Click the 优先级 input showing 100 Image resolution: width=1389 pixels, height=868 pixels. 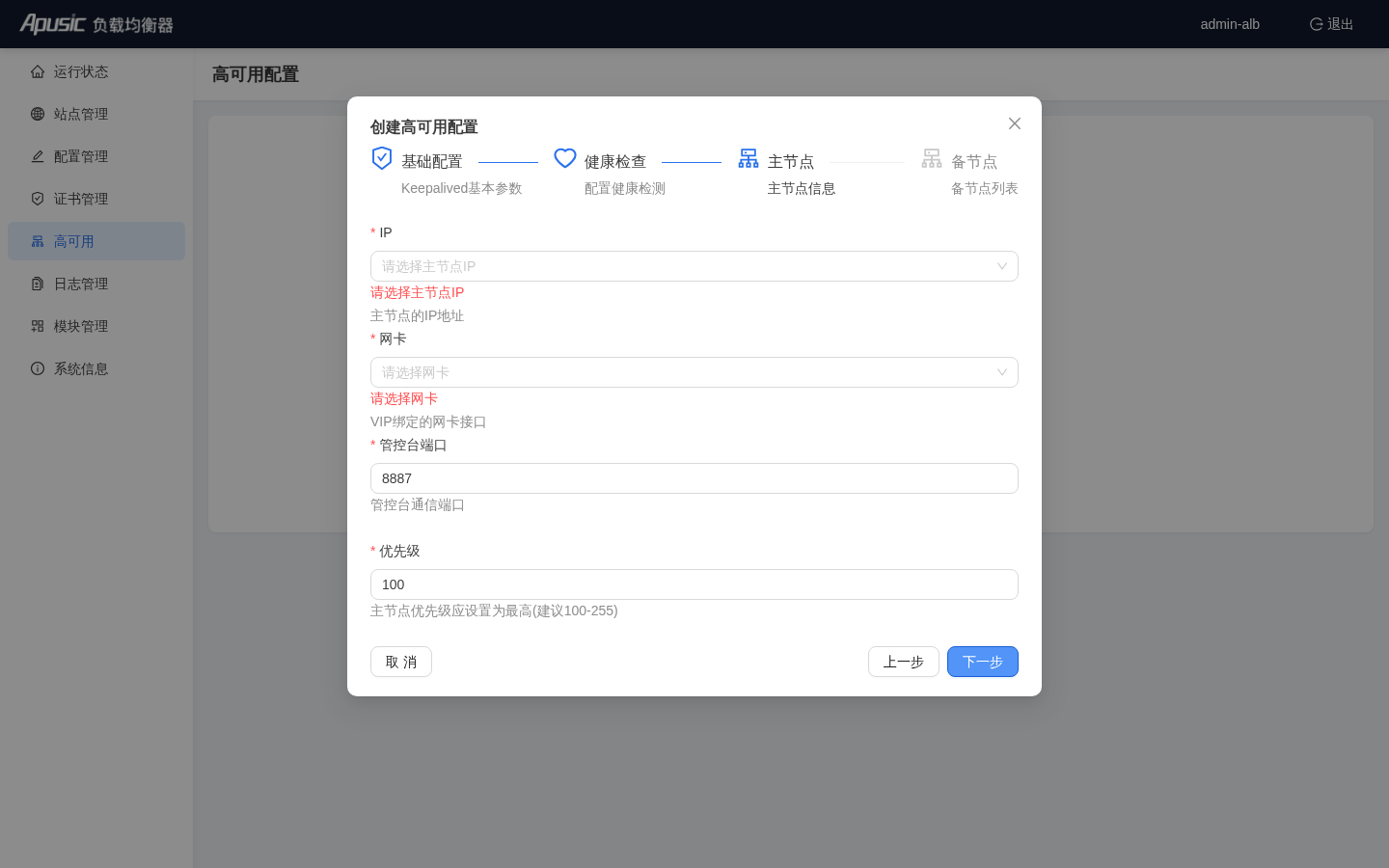(694, 584)
